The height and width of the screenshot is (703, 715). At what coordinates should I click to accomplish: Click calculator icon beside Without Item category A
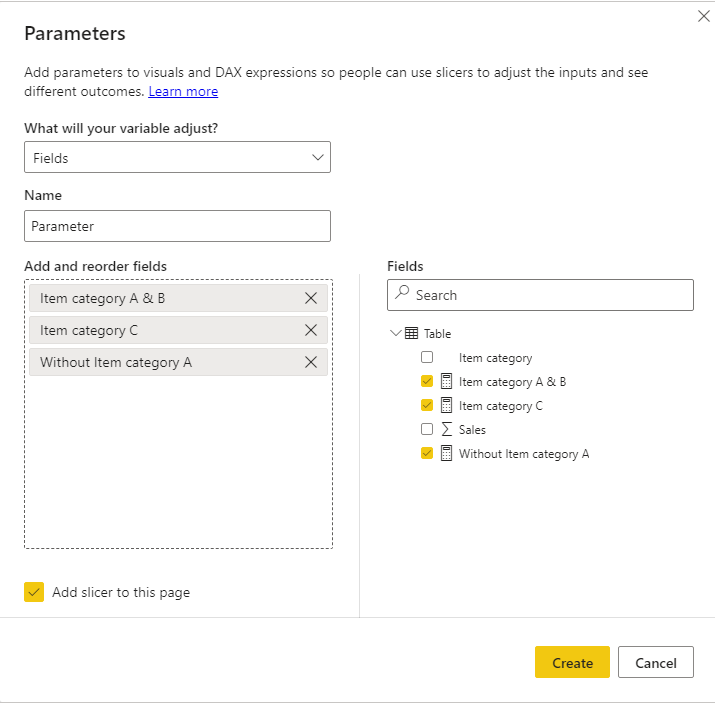(446, 453)
